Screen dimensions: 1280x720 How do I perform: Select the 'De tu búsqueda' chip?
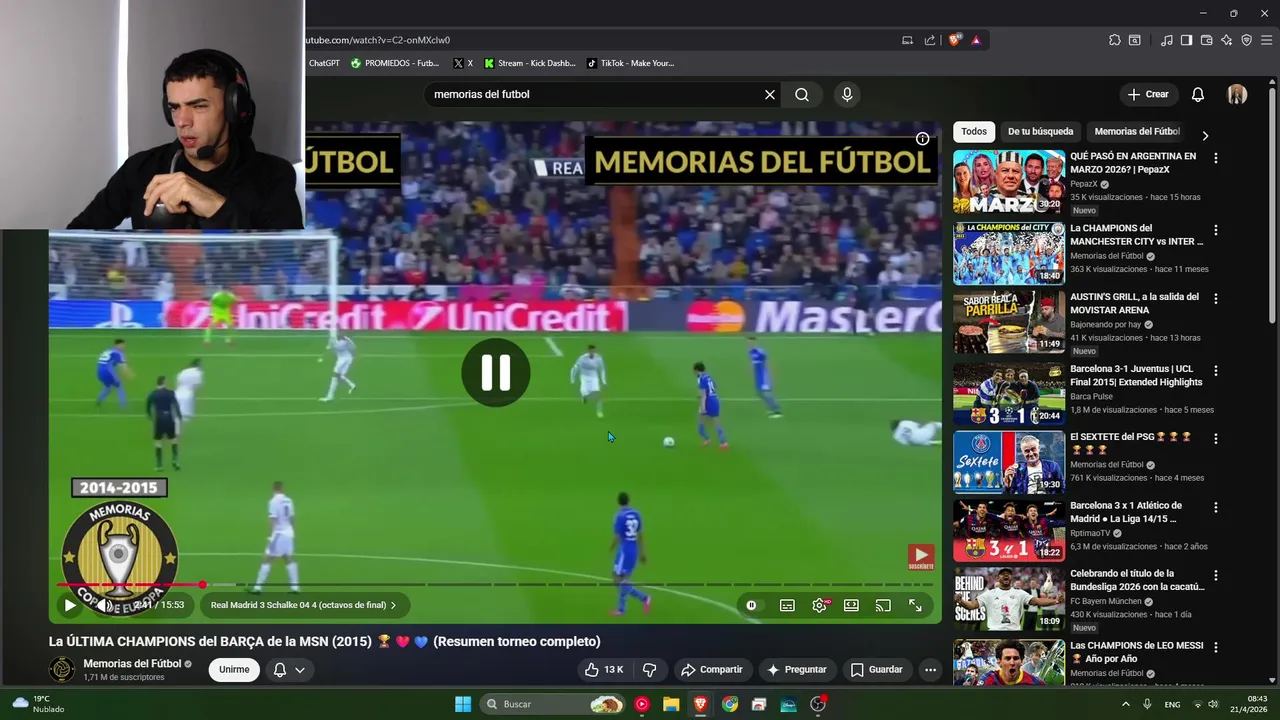click(1040, 131)
